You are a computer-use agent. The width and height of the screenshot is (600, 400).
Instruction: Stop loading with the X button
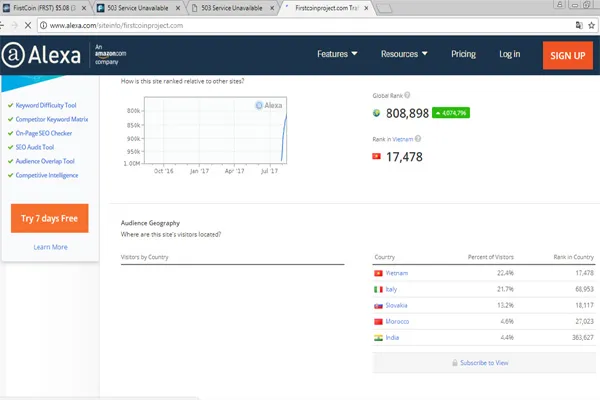(28, 25)
